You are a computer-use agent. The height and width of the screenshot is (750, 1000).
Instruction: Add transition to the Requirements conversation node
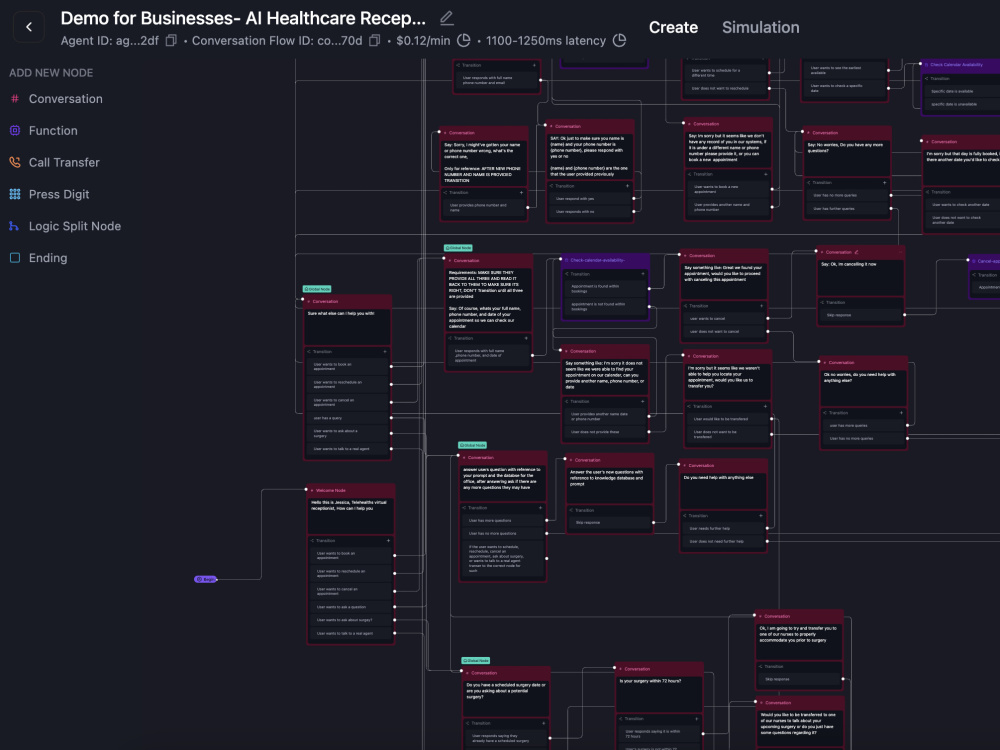coord(526,338)
